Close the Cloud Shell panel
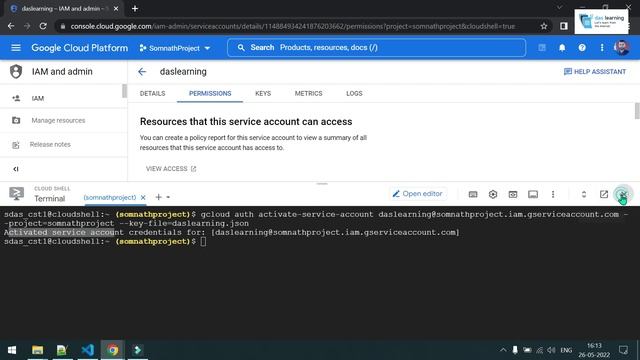 pos(623,194)
